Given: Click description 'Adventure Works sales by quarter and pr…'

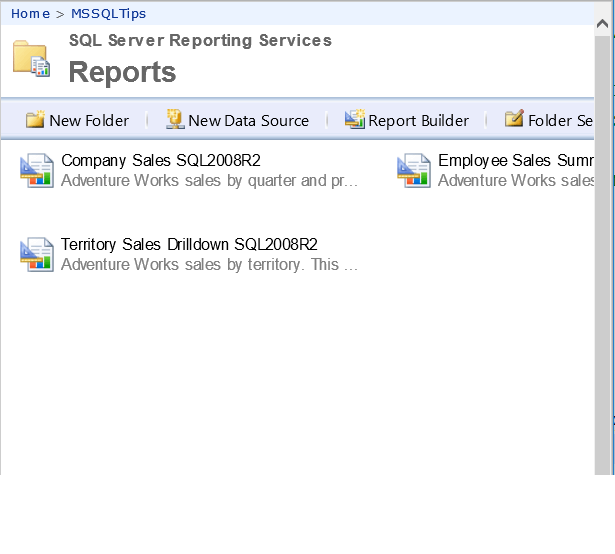Looking at the screenshot, I should (x=209, y=180).
